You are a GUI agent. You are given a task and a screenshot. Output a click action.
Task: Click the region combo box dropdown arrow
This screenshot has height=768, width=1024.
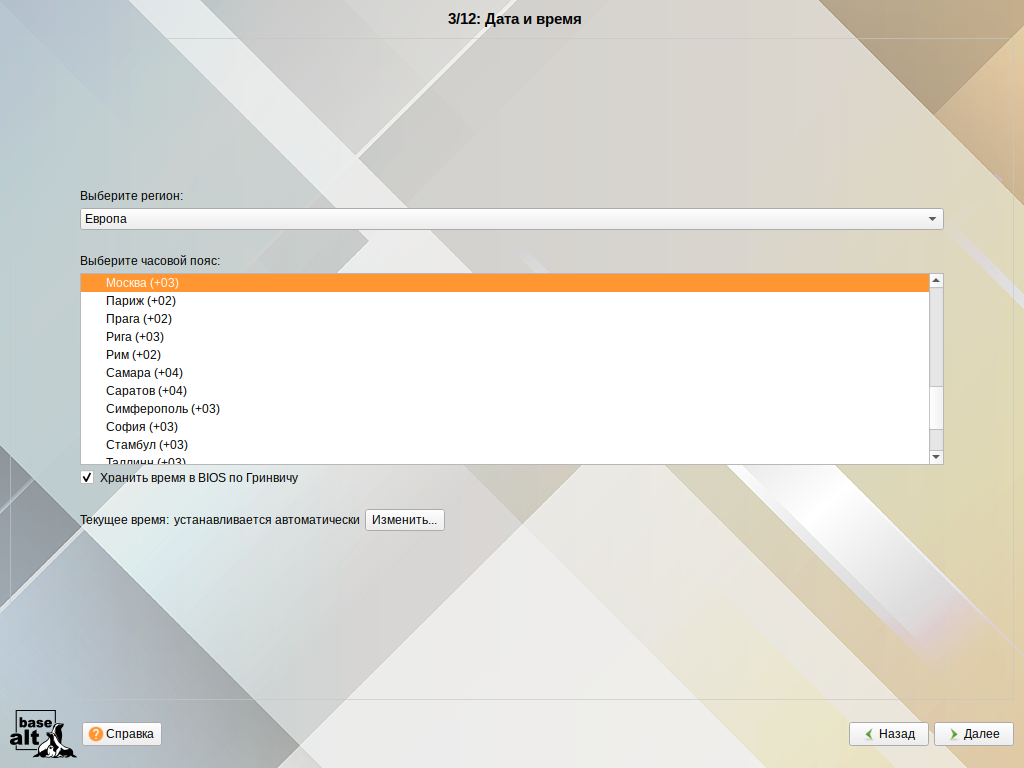pos(932,219)
